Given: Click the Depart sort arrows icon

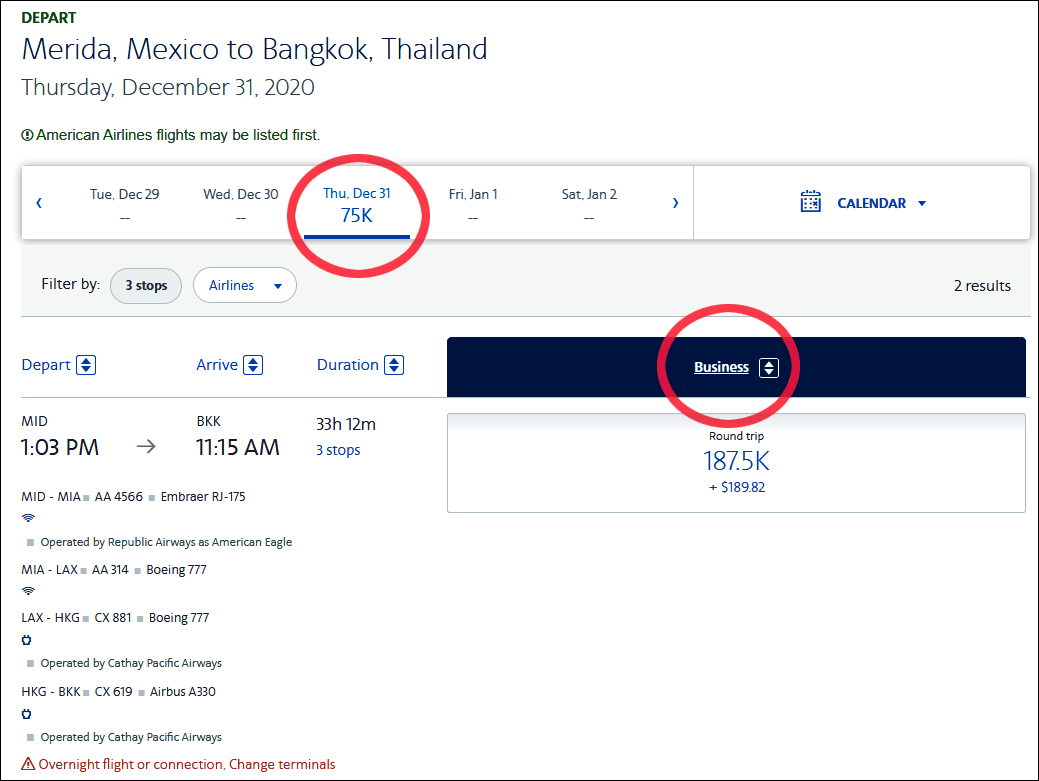Looking at the screenshot, I should 86,365.
